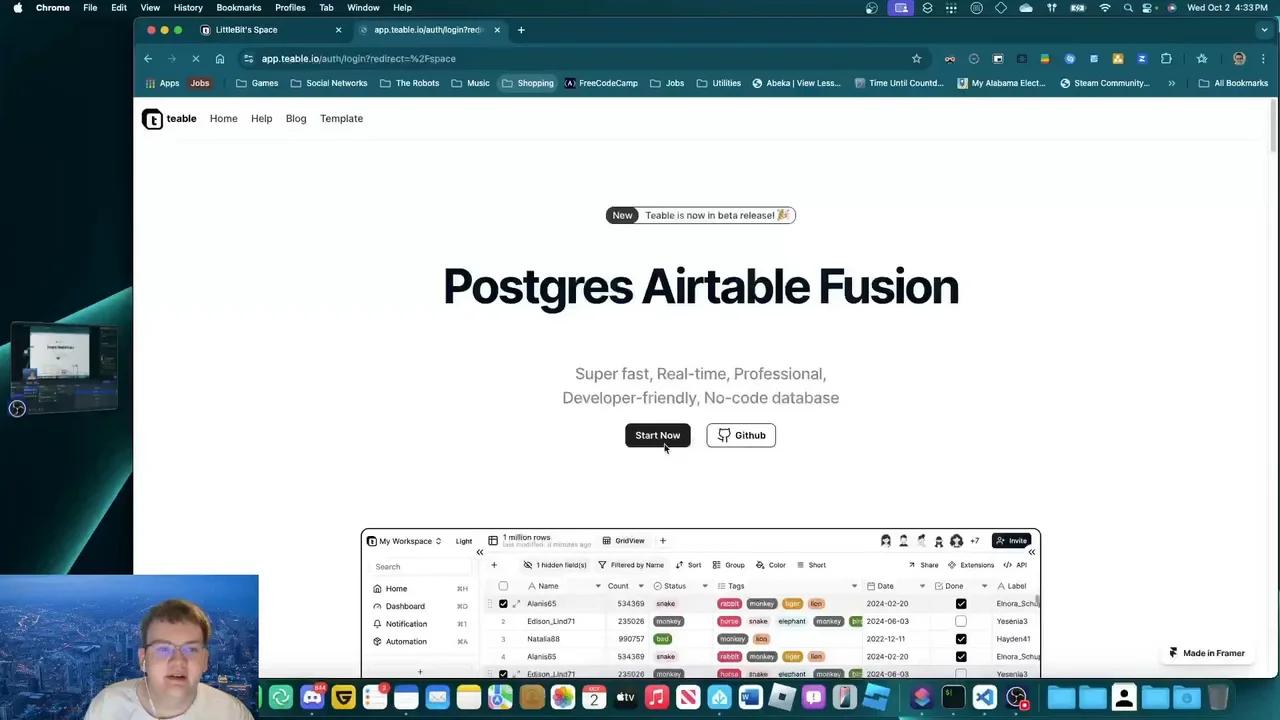Viewport: 1280px width, 720px height.
Task: Bookmark this page with the star icon
Action: click(x=916, y=59)
